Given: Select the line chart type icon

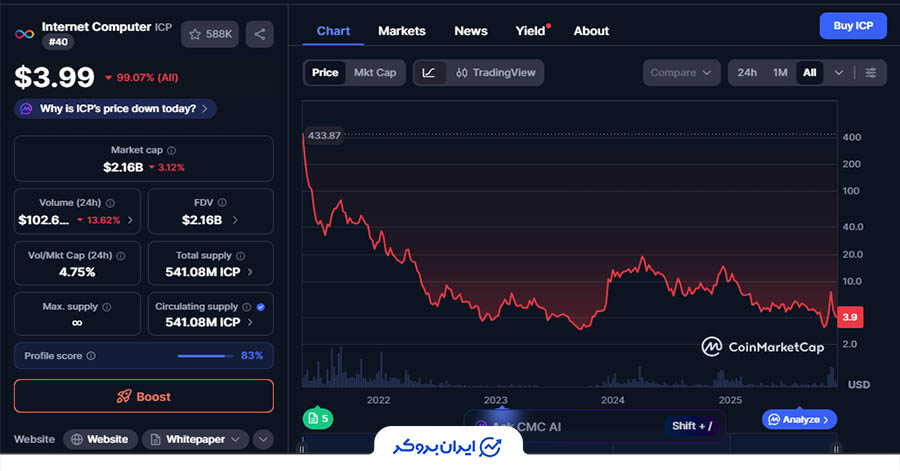Looking at the screenshot, I should 429,73.
